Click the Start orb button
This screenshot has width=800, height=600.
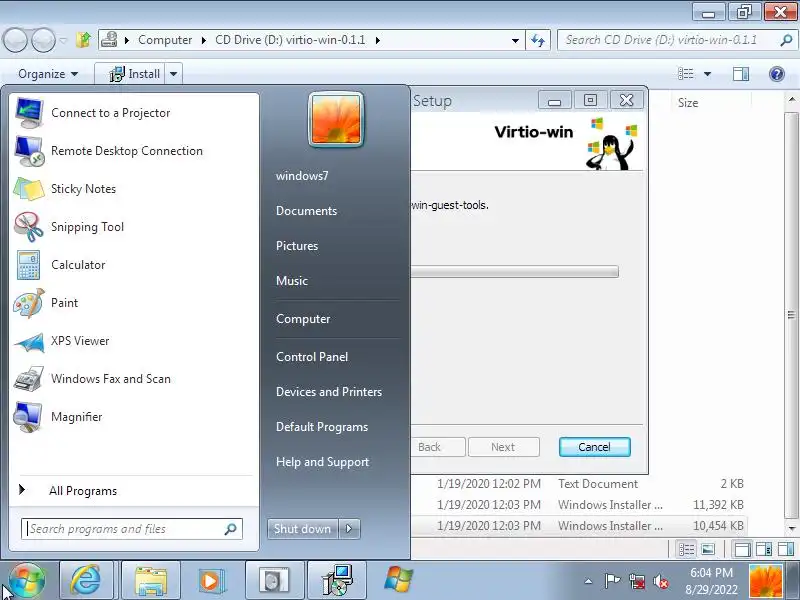coord(27,580)
